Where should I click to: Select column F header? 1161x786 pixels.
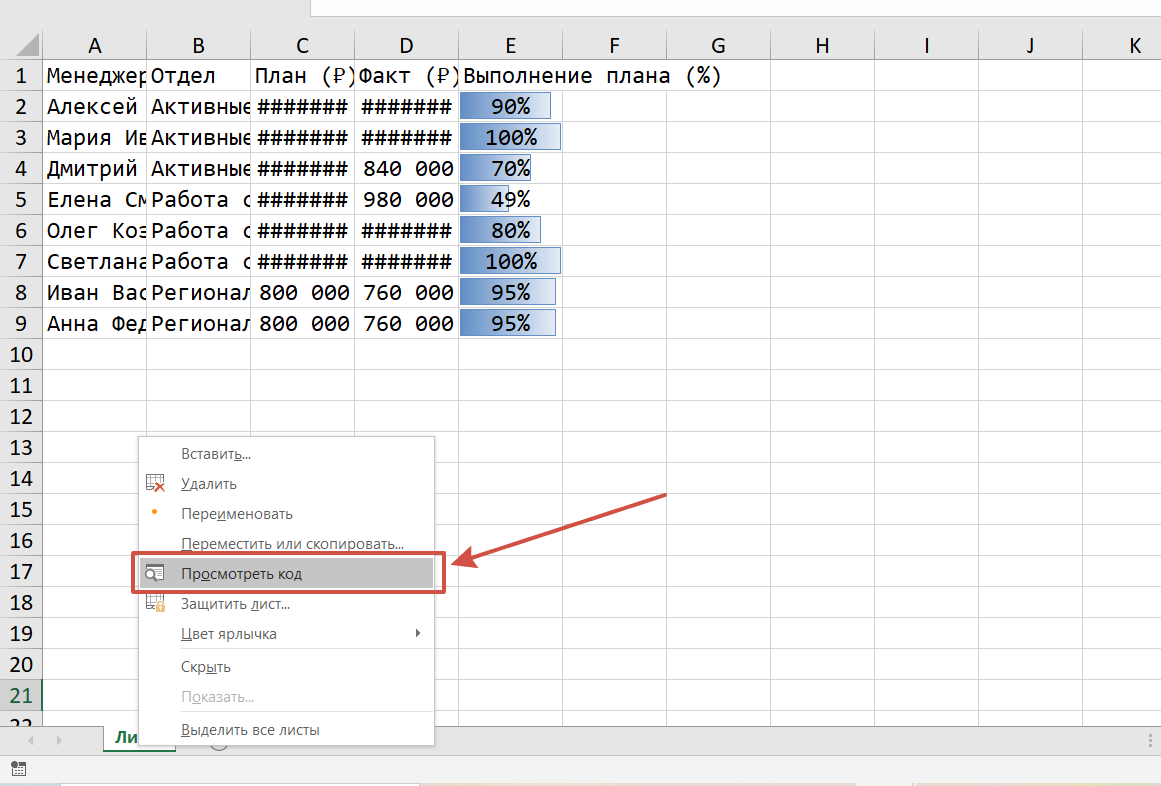tap(615, 46)
